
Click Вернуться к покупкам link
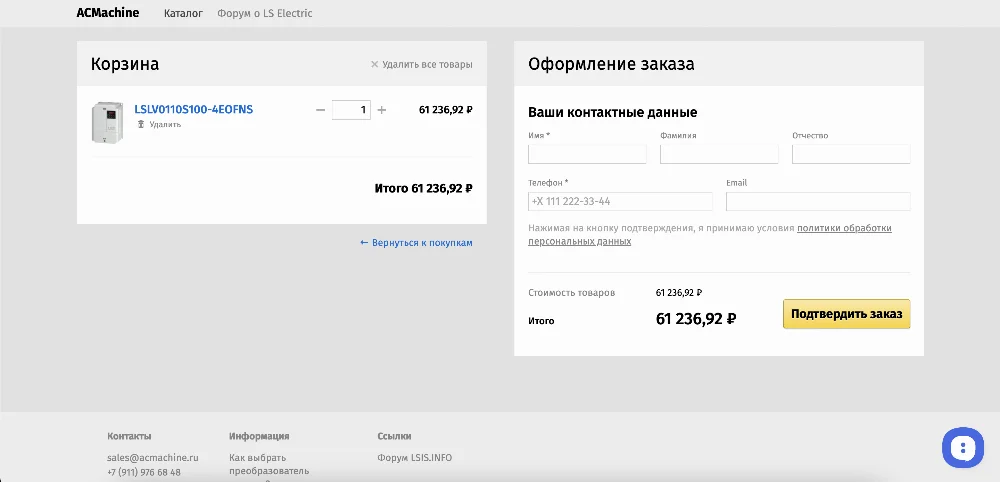point(416,243)
